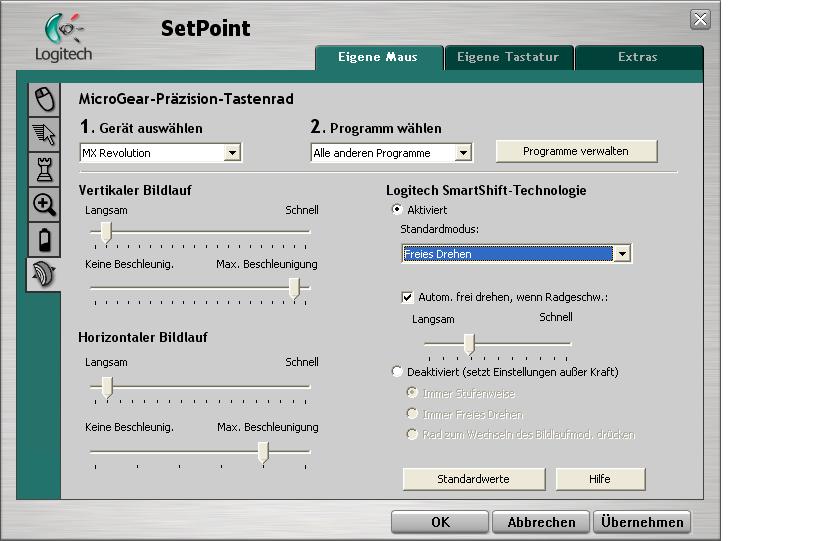Select the MicroGear scroll wheel icon
This screenshot has height=541, width=840.
(44, 274)
